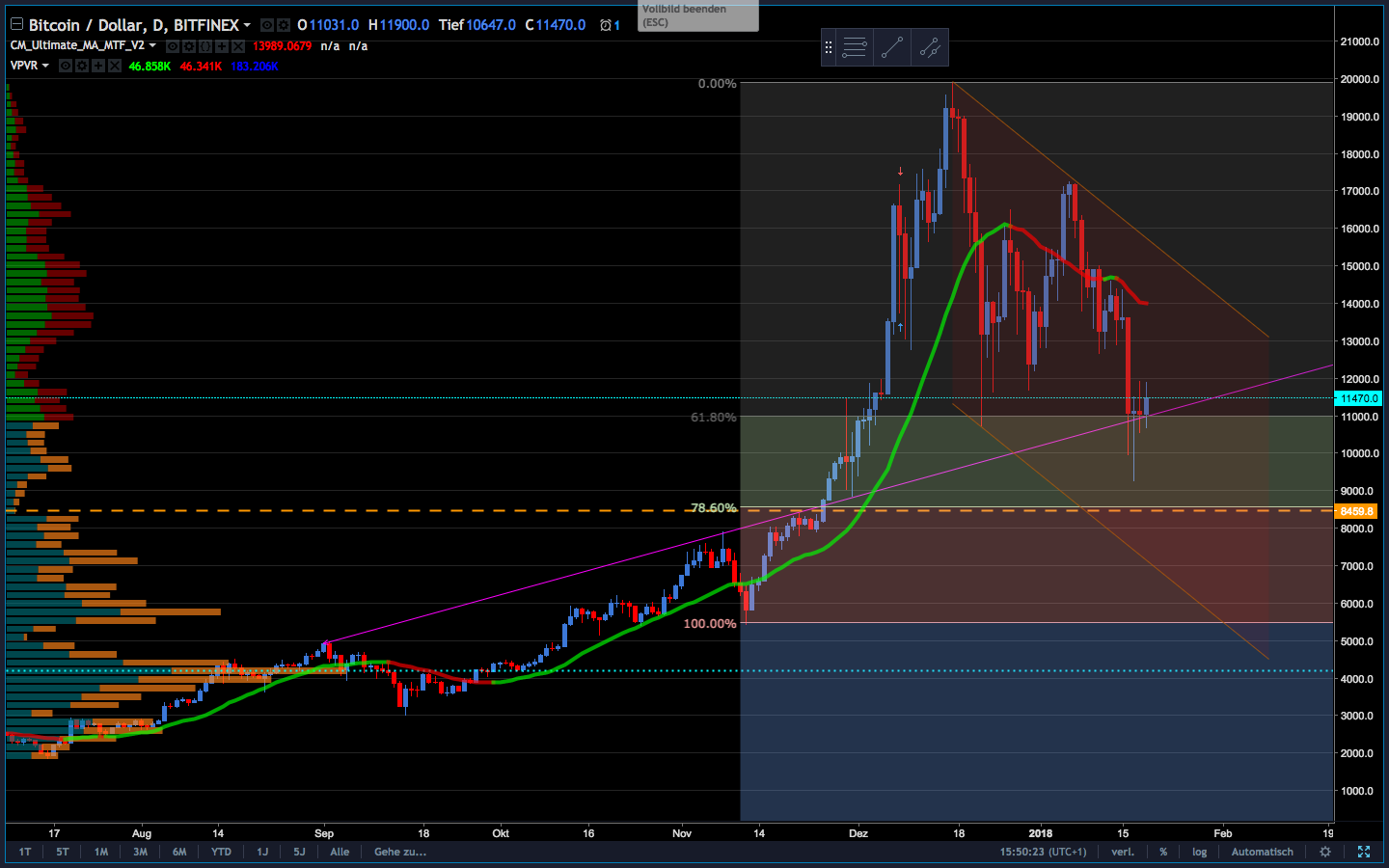This screenshot has width=1389, height=868.
Task: Select the 0.00% Fibonacci level label
Action: 717,84
